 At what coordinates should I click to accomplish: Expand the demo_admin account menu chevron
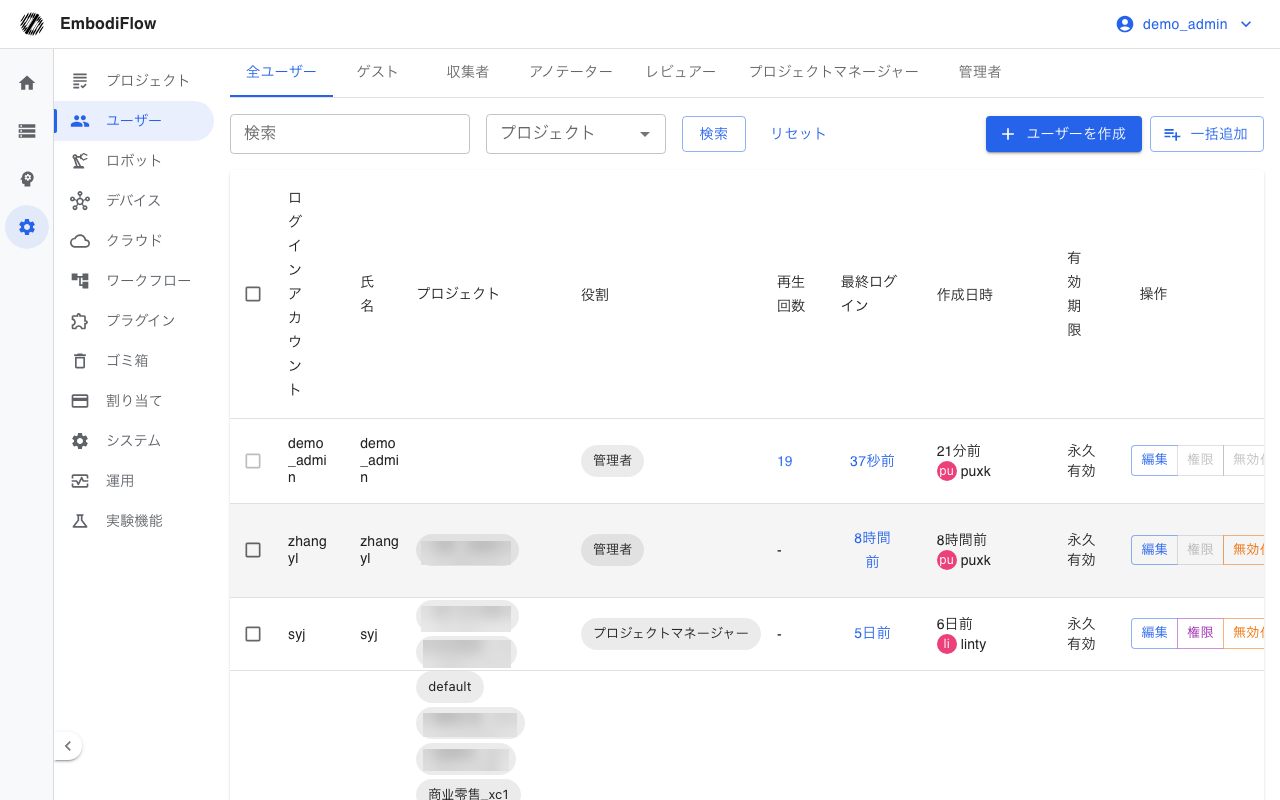[1245, 24]
